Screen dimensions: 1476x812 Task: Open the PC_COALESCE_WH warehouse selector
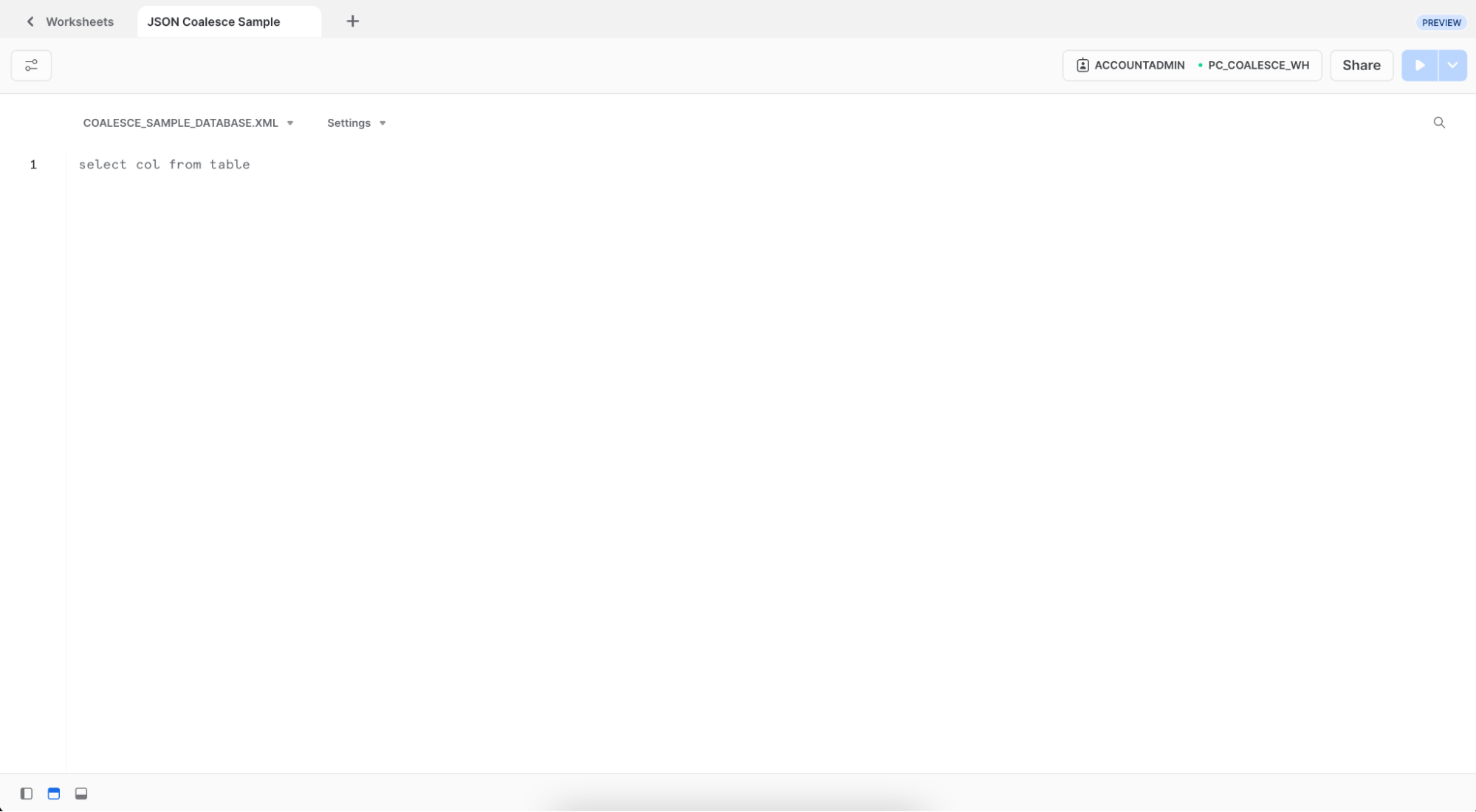1257,66
